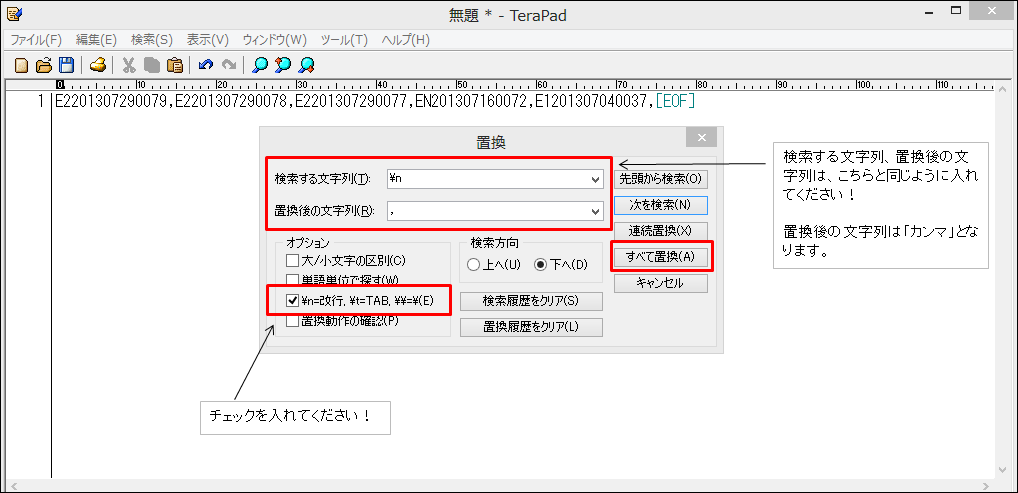The image size is (1018, 493).
Task: Click the Paste clipboard icon
Action: coord(174,65)
